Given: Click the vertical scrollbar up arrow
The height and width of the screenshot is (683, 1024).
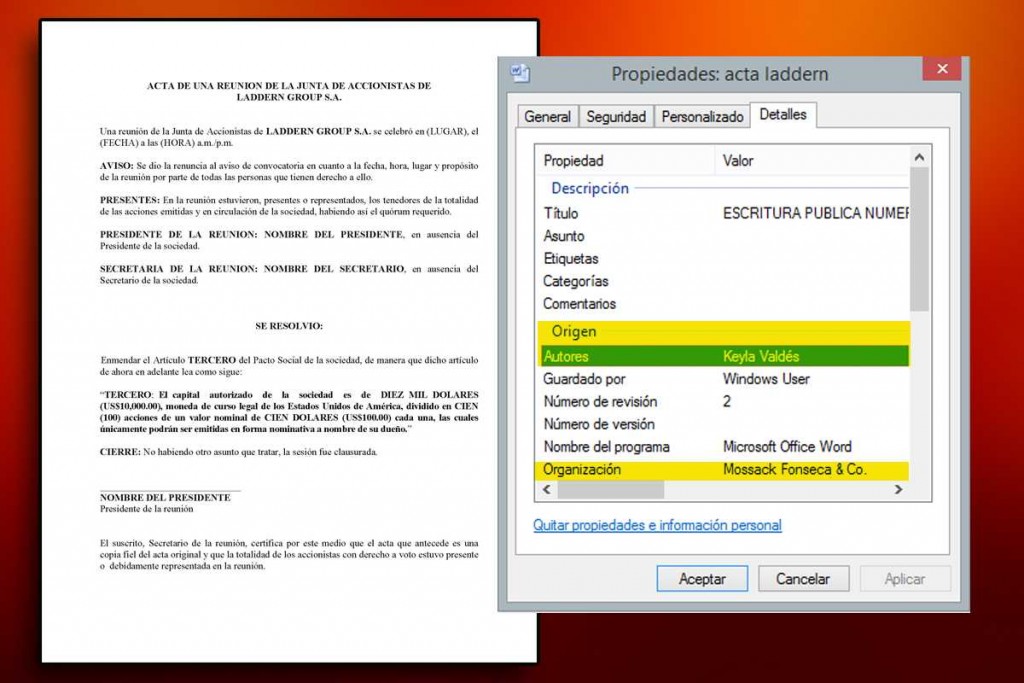Looking at the screenshot, I should (x=920, y=158).
